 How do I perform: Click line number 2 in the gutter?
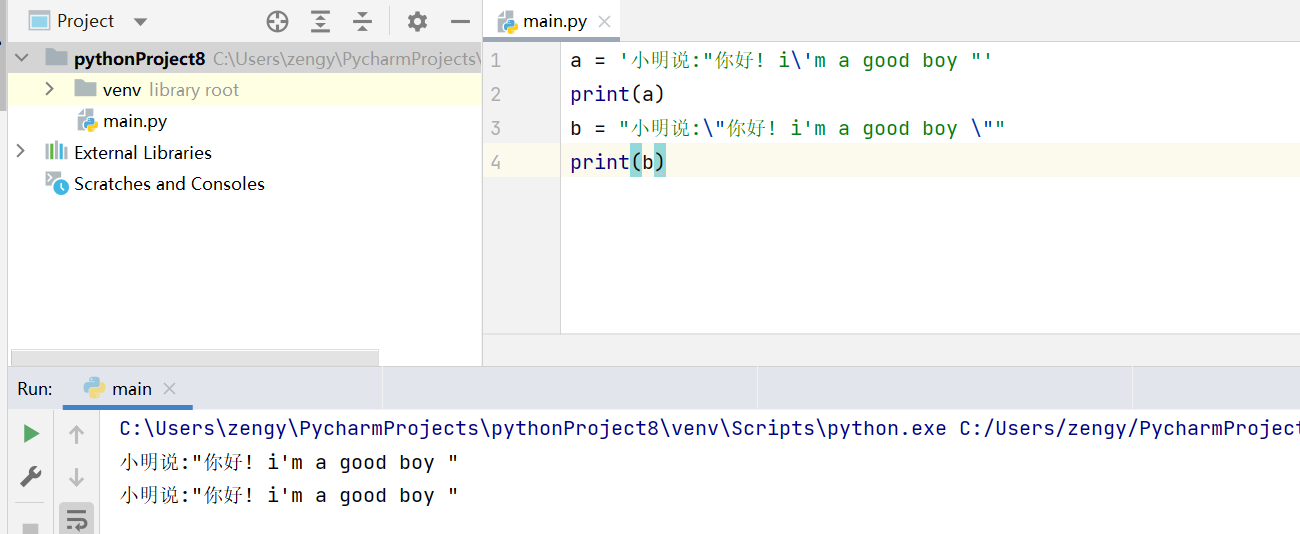[496, 94]
